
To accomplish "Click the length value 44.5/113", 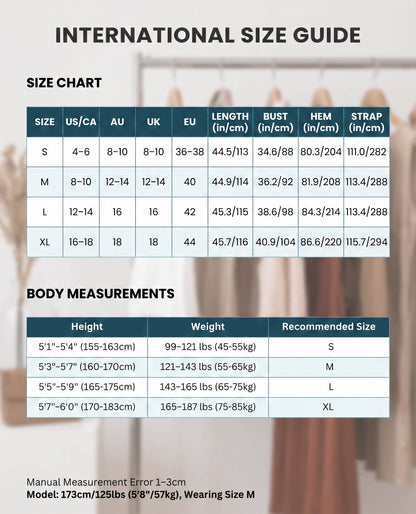I will (x=230, y=152).
